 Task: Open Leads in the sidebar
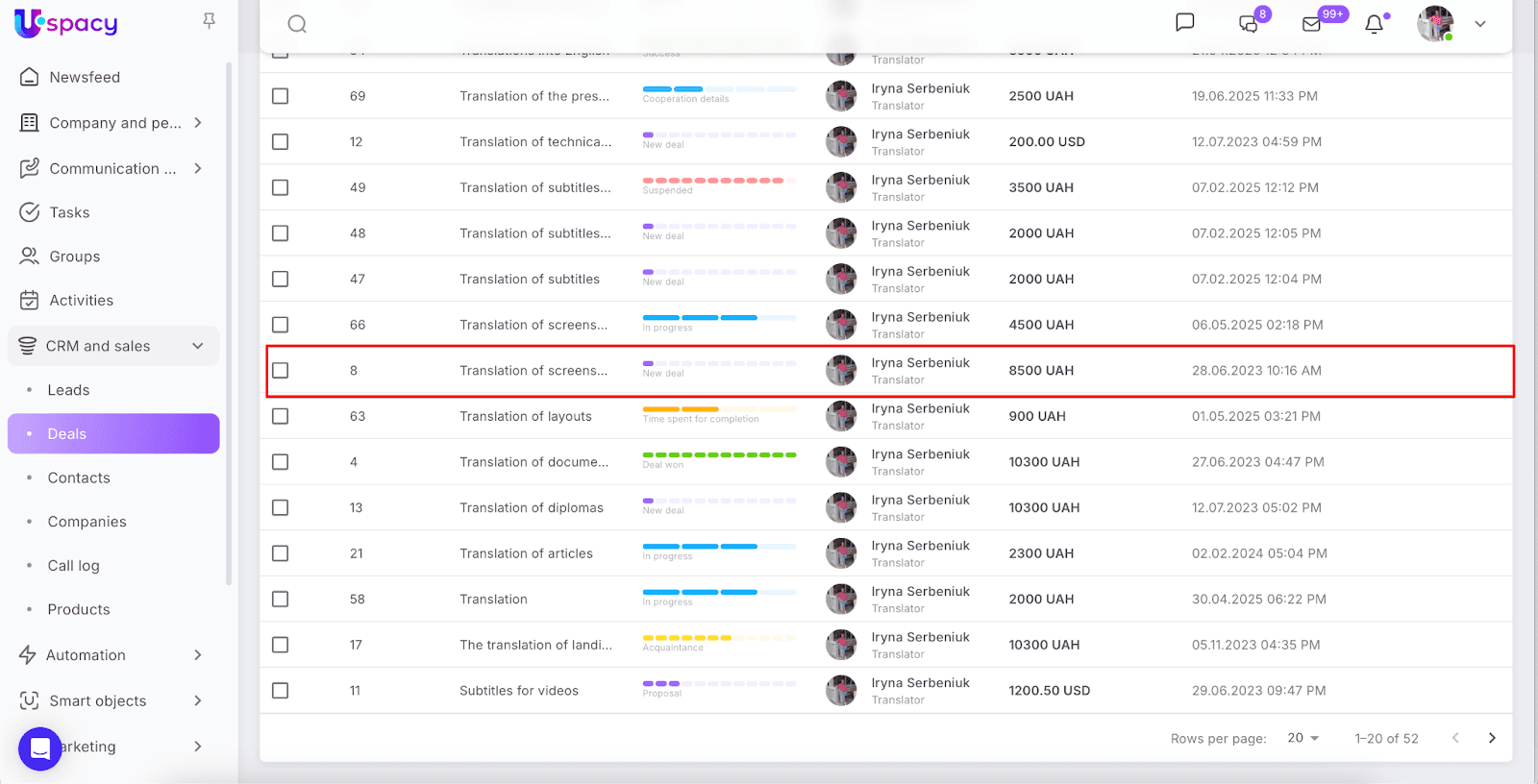68,390
